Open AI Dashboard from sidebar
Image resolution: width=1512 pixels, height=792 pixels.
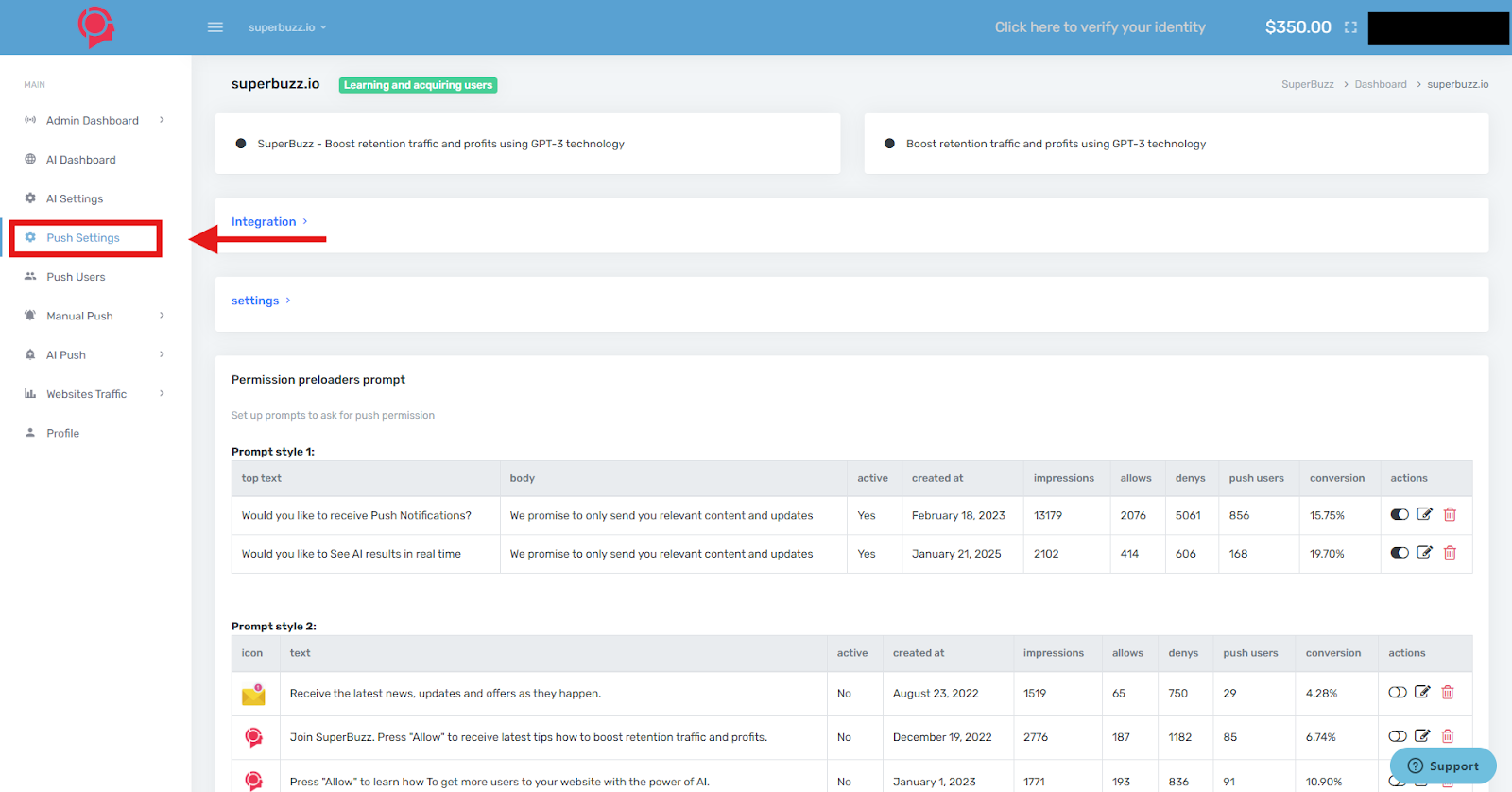81,160
